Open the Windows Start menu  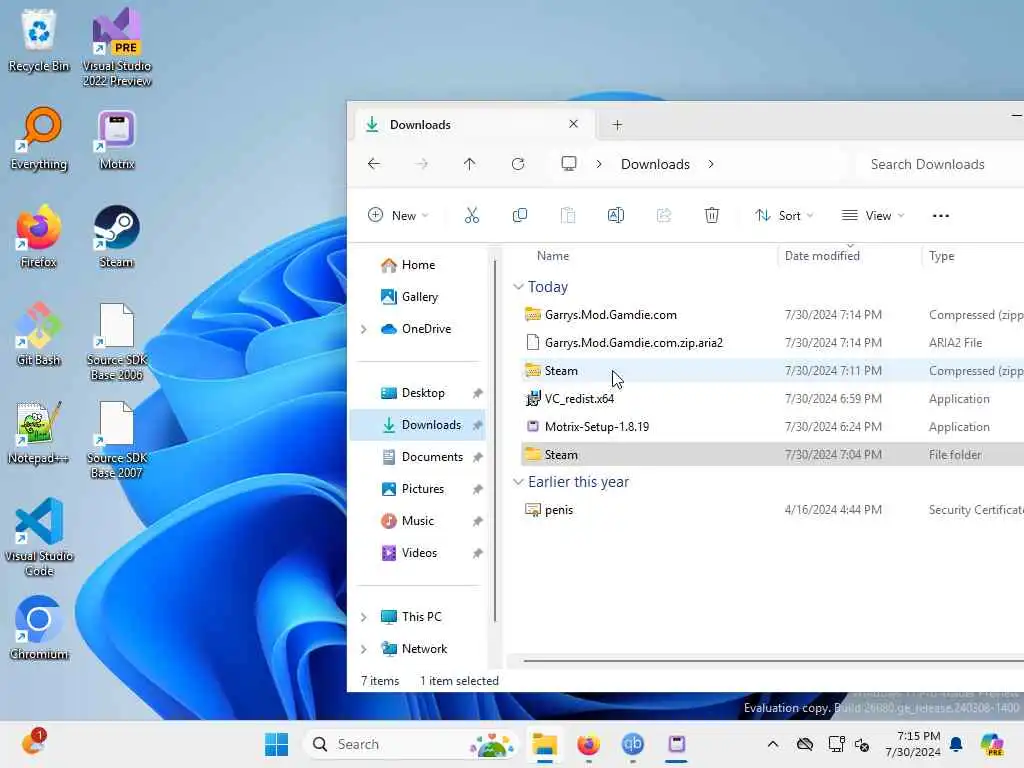click(276, 744)
